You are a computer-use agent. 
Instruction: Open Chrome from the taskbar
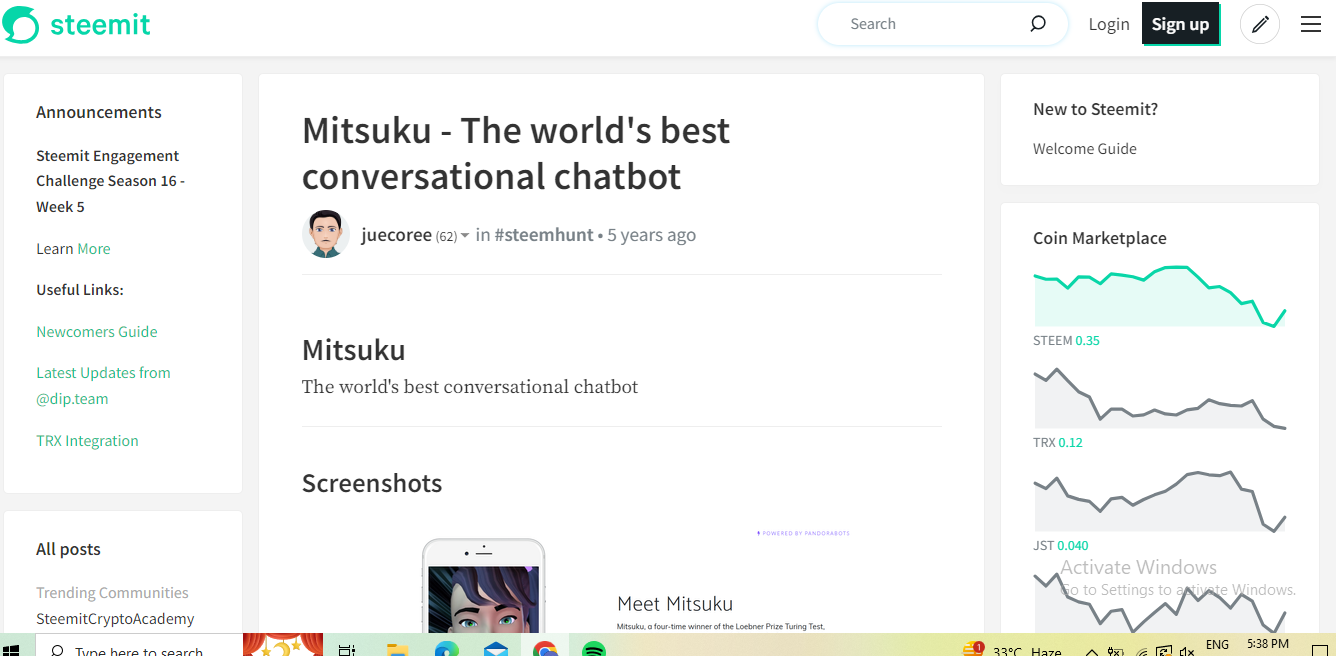point(545,648)
